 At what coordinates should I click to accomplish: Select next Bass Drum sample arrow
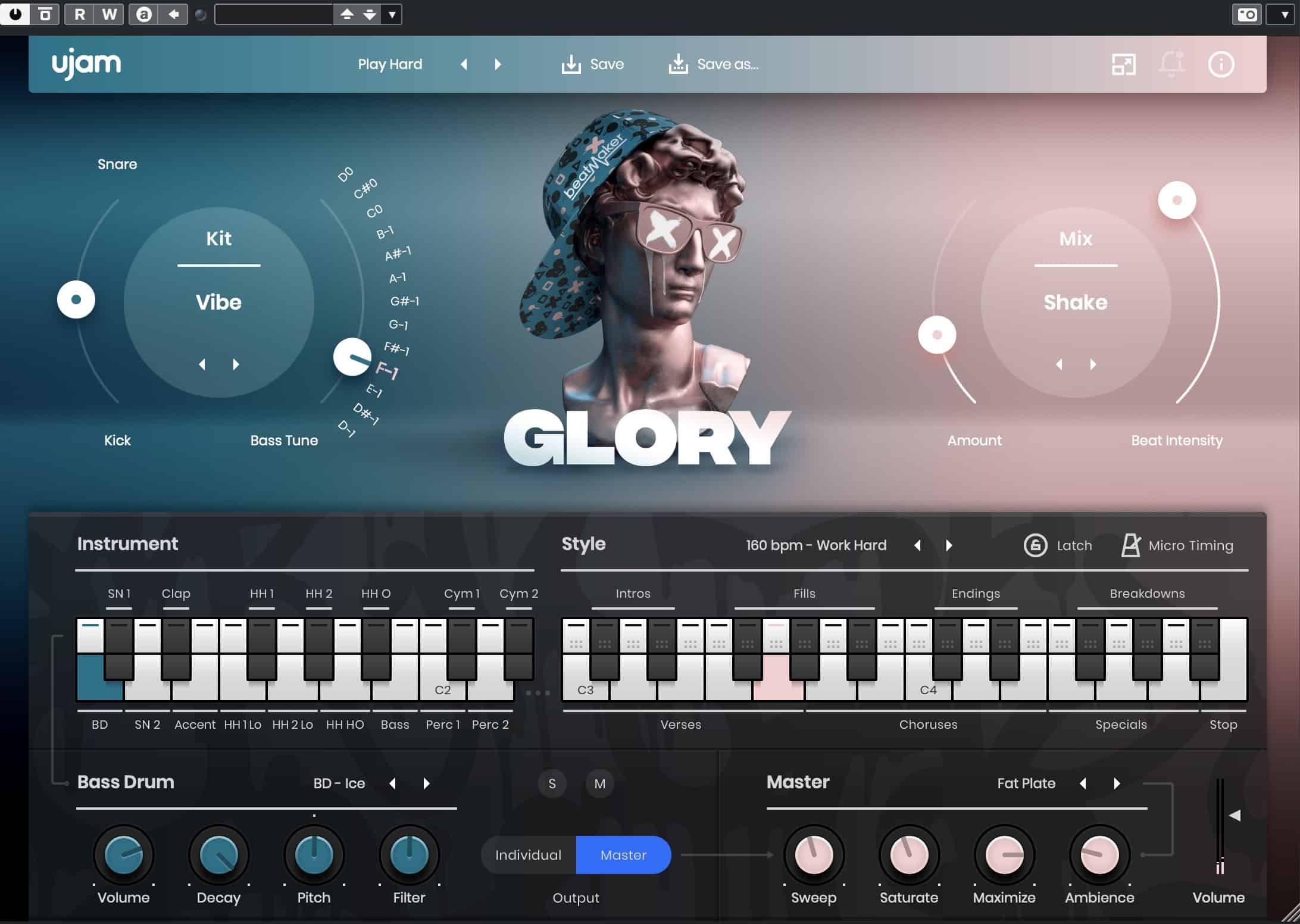pyautogui.click(x=427, y=783)
